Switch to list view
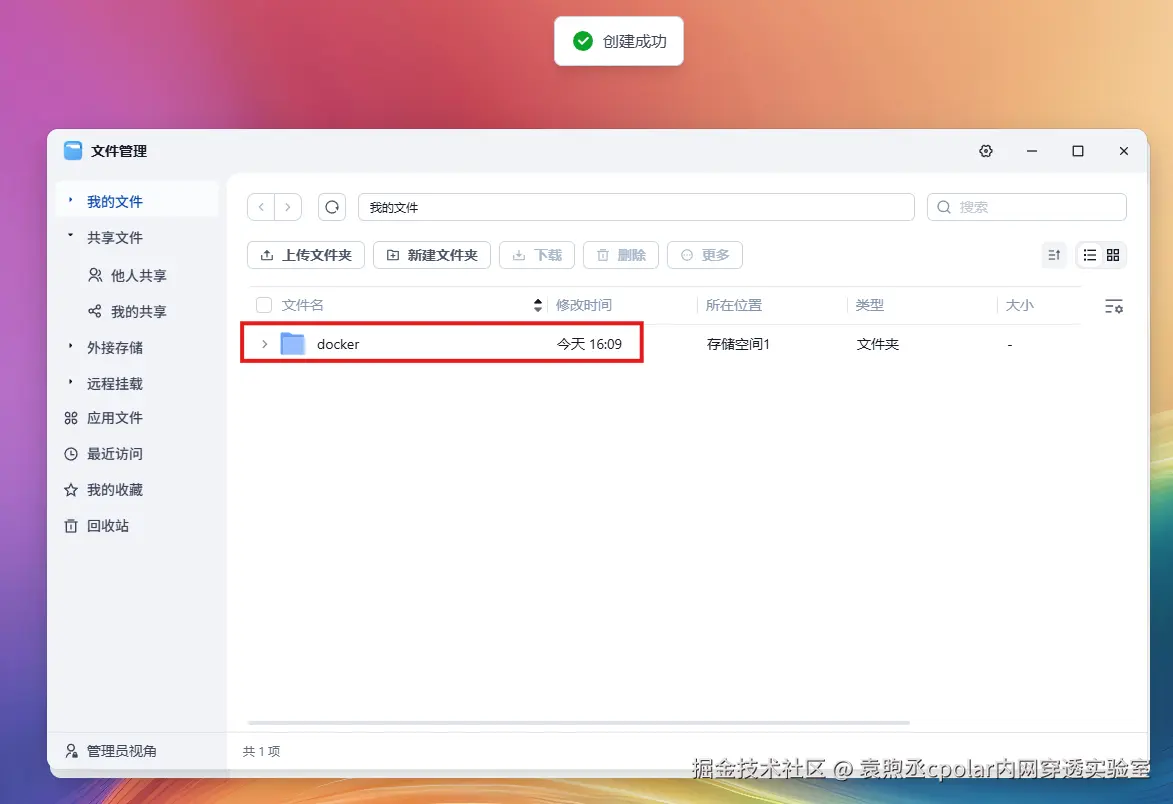The height and width of the screenshot is (804, 1173). click(1090, 255)
